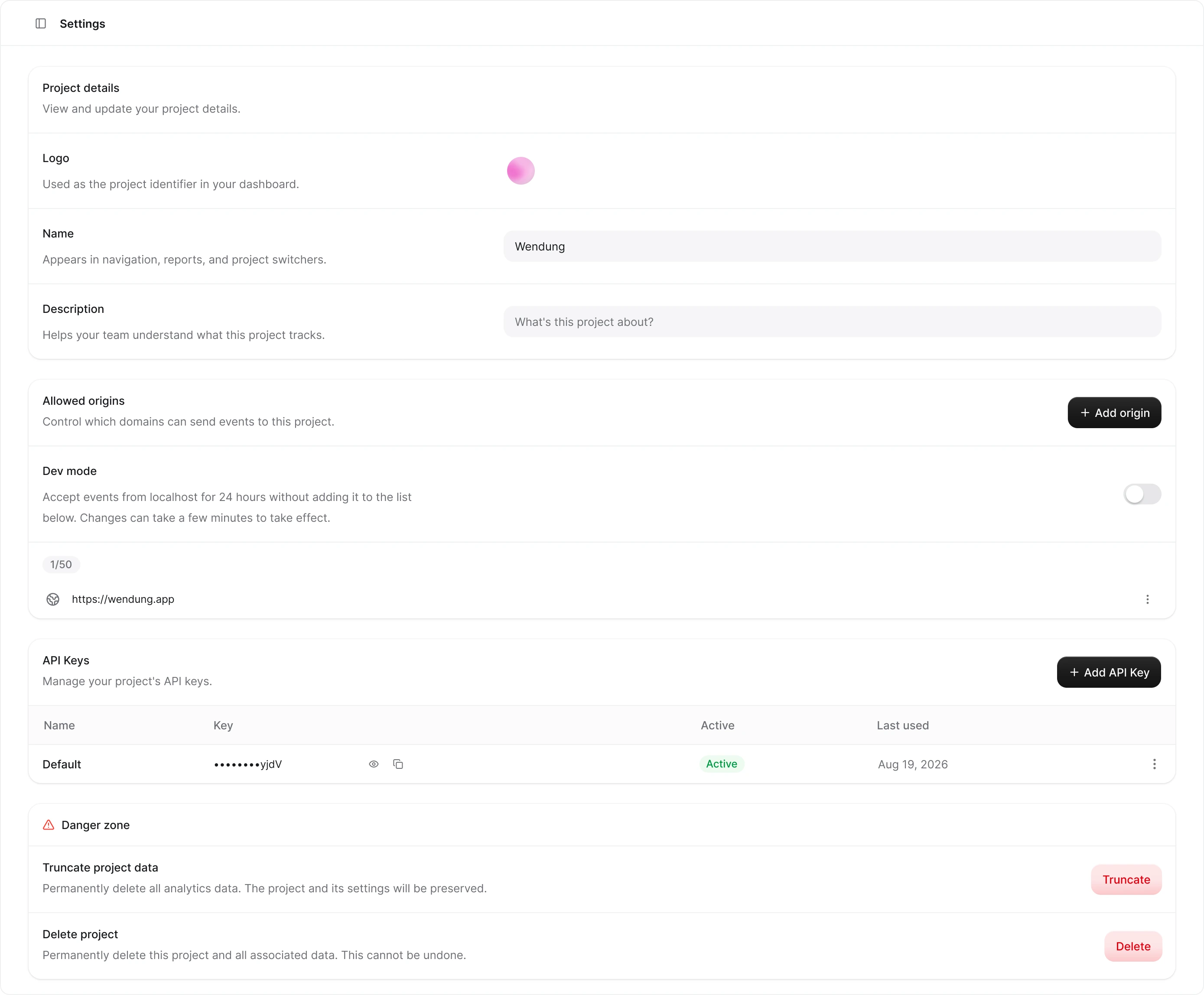Reveal the Default API key with eye icon

coord(374,764)
